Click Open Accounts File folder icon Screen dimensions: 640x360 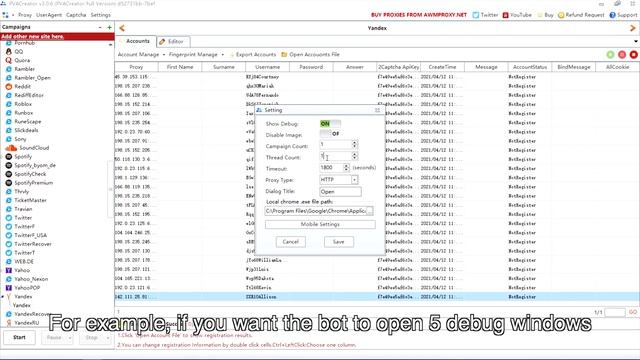pyautogui.click(x=284, y=55)
